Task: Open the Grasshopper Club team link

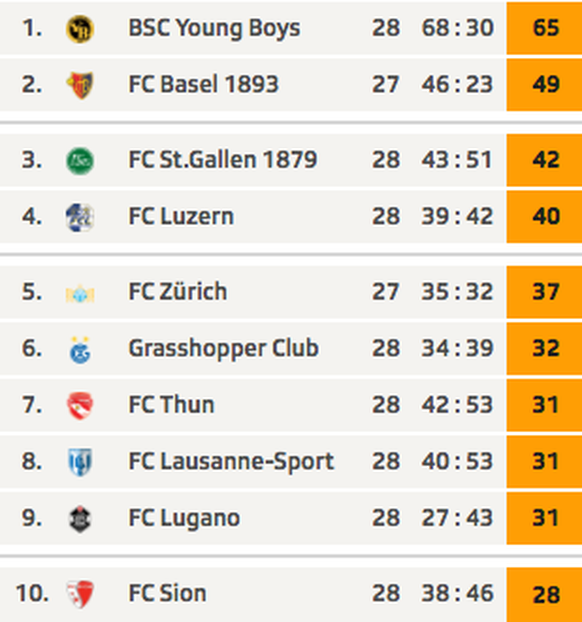Action: [x=224, y=349]
